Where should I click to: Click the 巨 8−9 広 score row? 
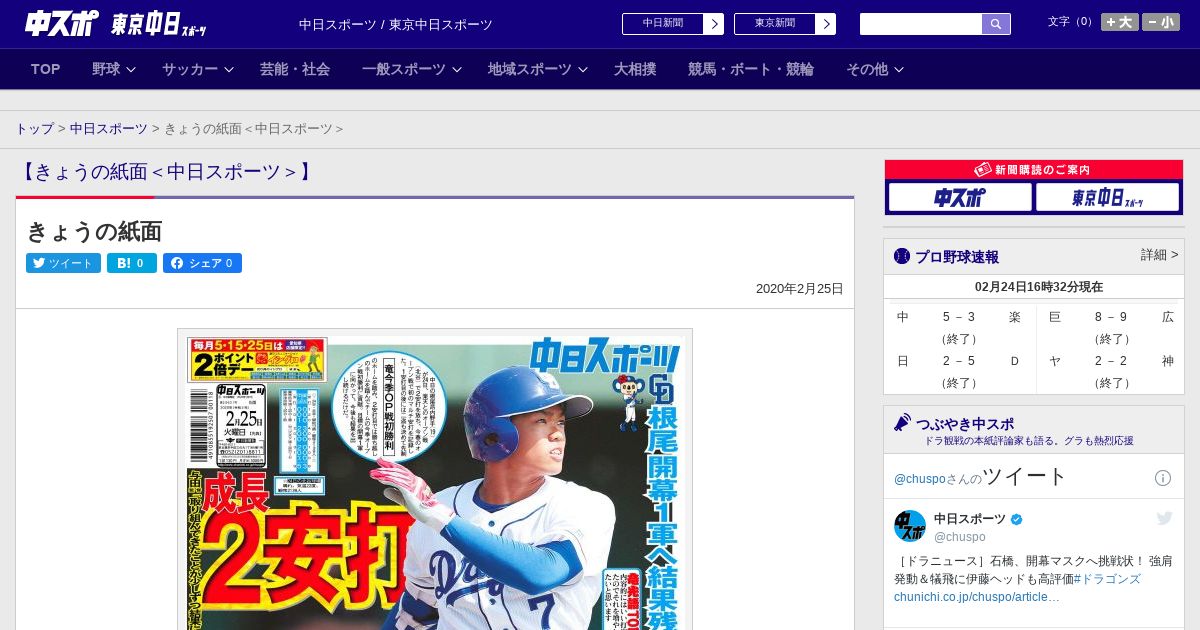pyautogui.click(x=1110, y=317)
